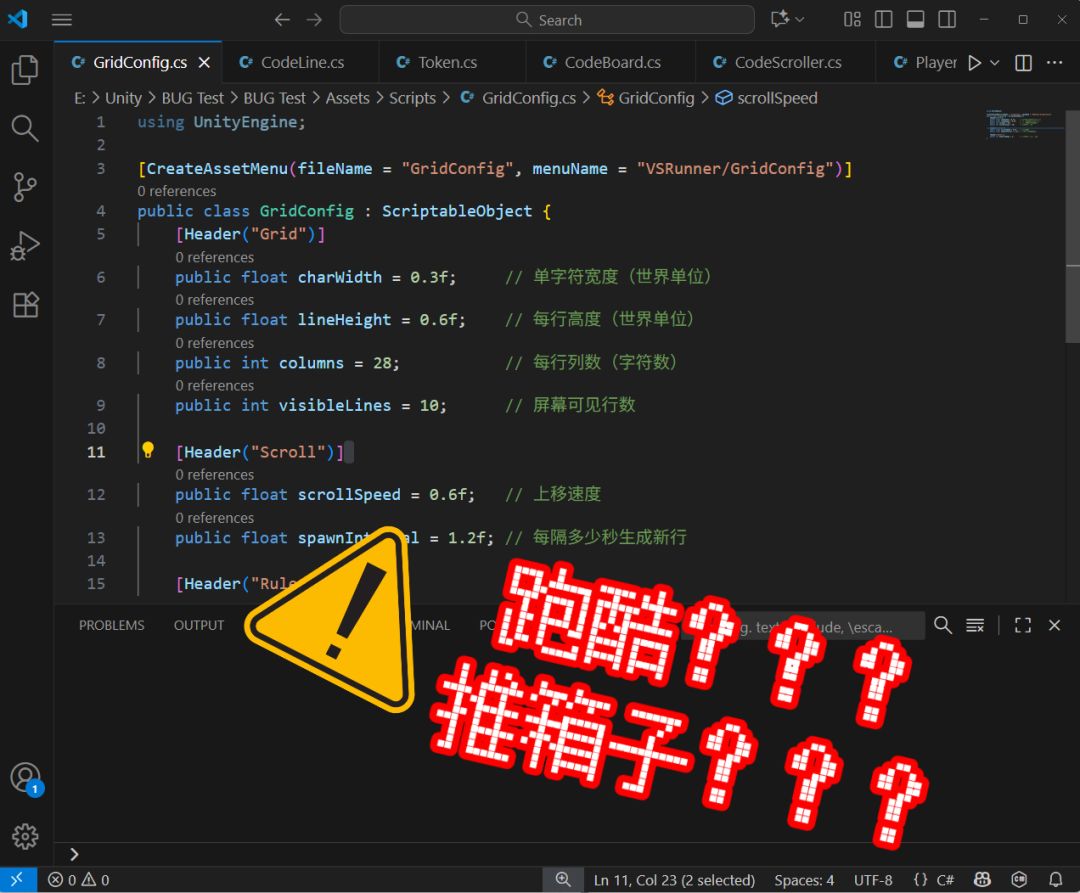Image resolution: width=1080 pixels, height=893 pixels.
Task: Open the hamburger application menu
Action: pyautogui.click(x=62, y=20)
